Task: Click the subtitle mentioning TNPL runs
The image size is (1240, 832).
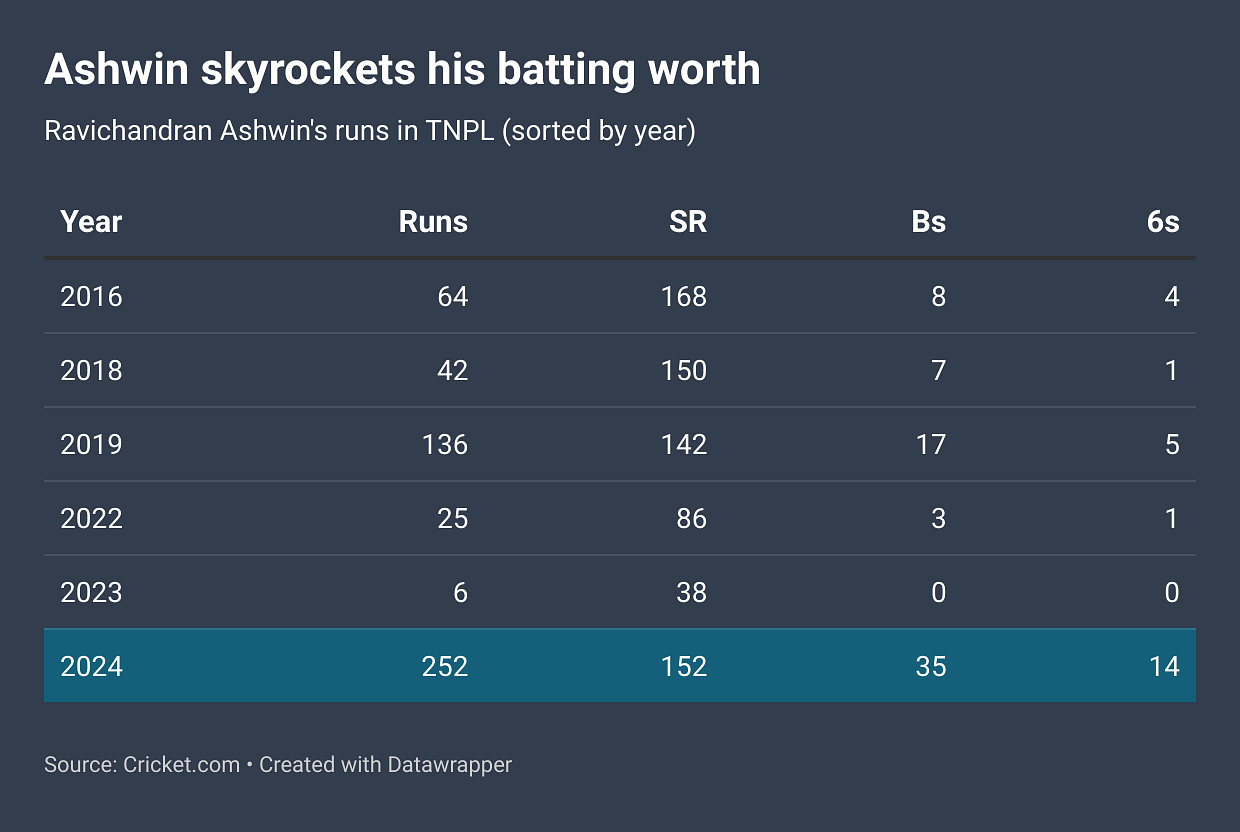Action: pyautogui.click(x=369, y=131)
